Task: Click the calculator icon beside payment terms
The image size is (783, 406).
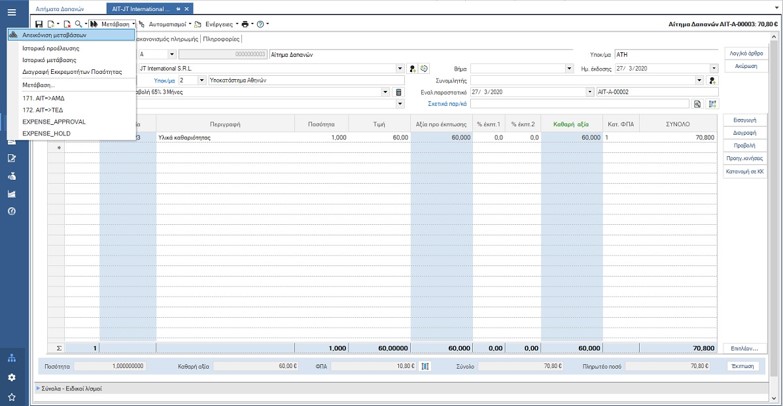Action: 398,92
